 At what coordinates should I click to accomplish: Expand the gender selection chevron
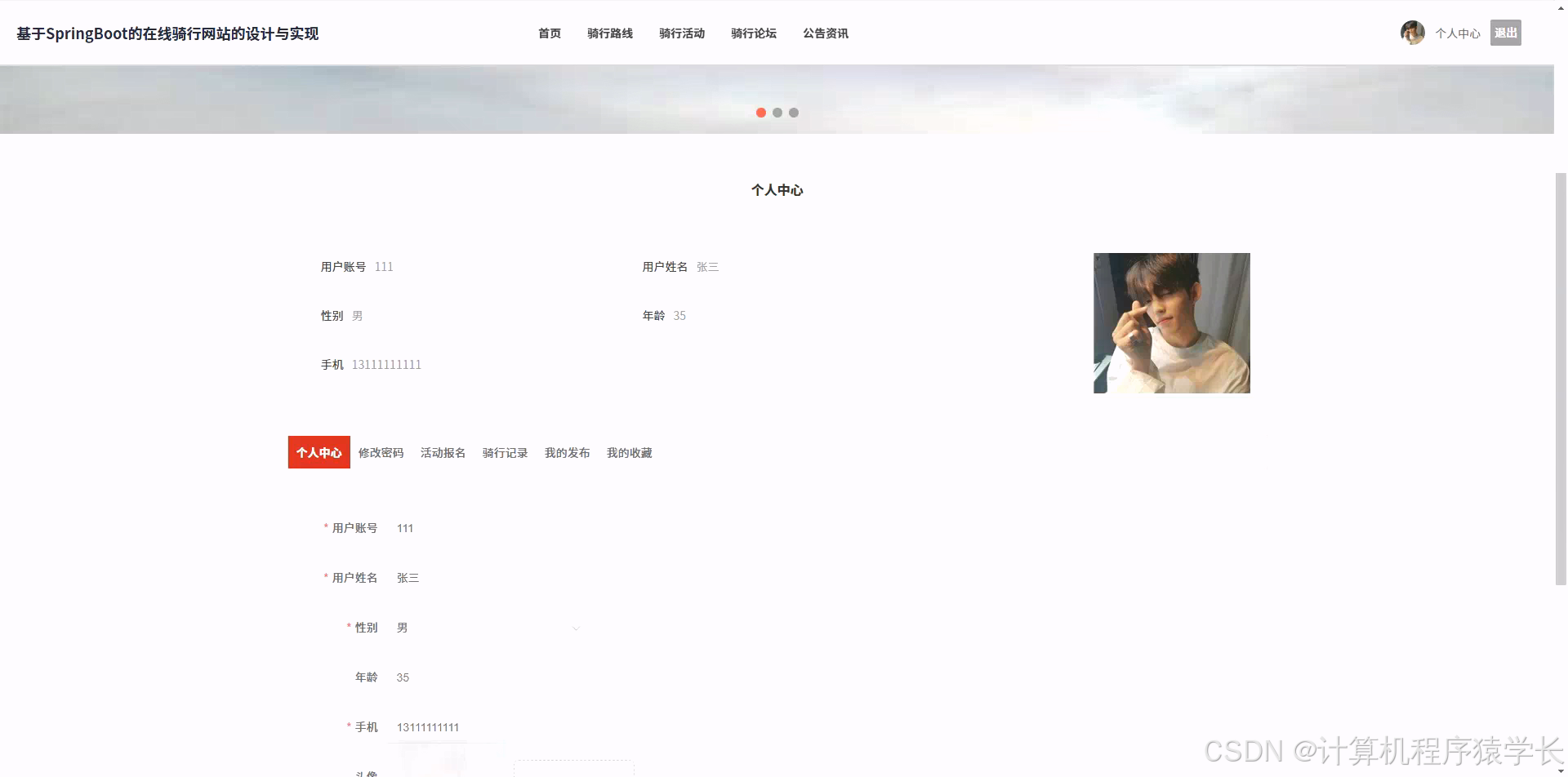point(577,628)
